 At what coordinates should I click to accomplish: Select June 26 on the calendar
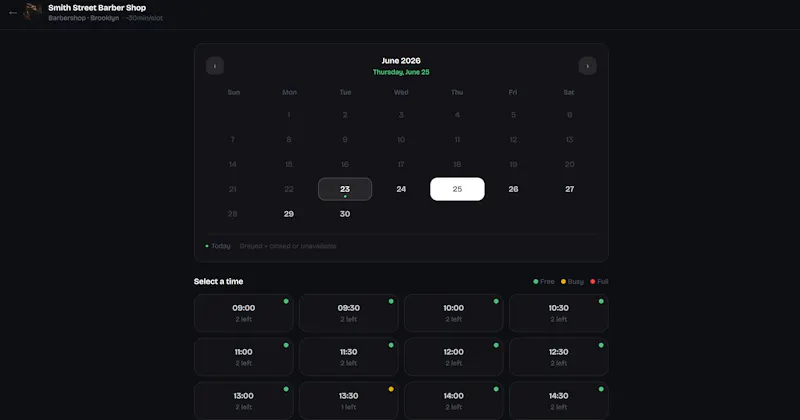513,189
